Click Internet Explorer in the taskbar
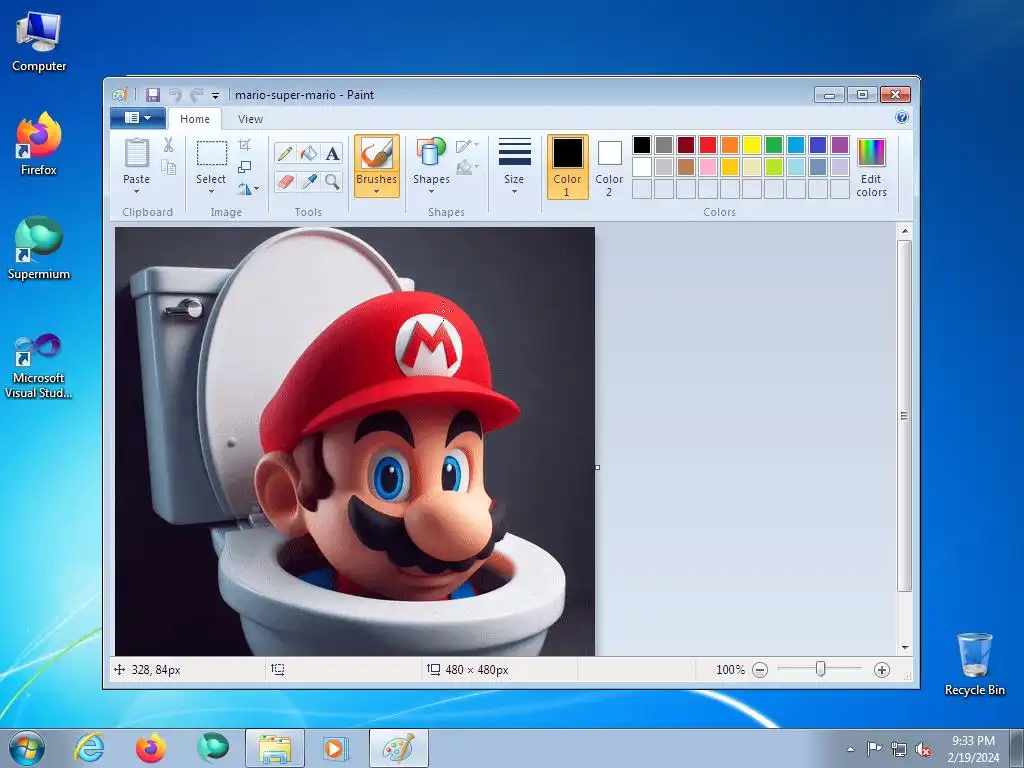This screenshot has height=768, width=1024. click(x=89, y=748)
